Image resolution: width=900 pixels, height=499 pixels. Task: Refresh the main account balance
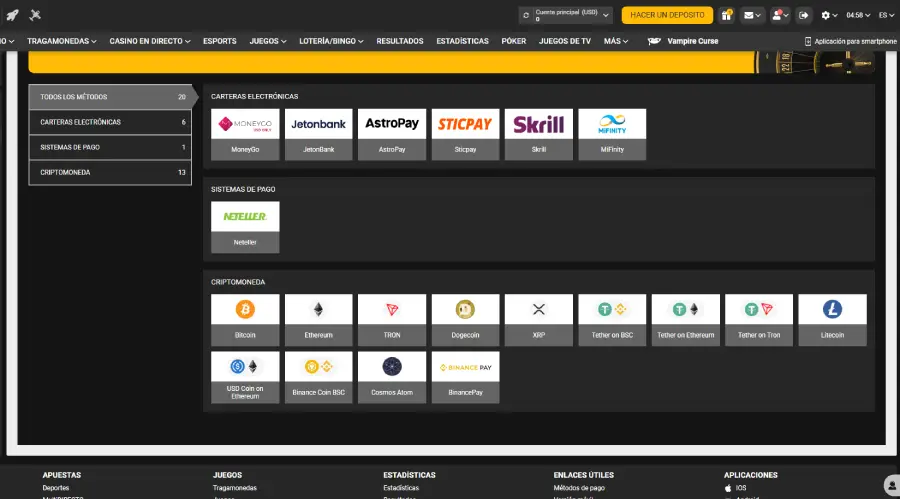click(525, 15)
